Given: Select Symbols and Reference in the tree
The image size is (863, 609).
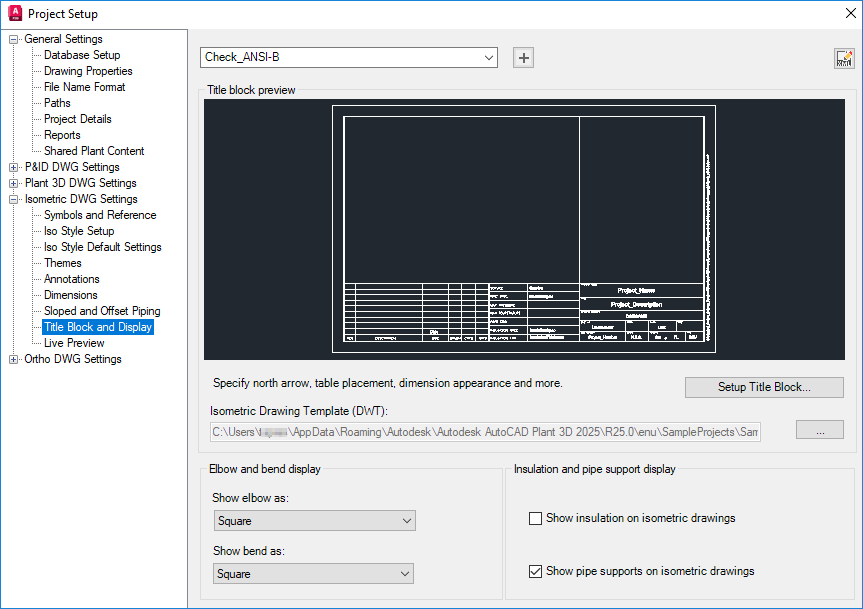Looking at the screenshot, I should click(x=100, y=215).
